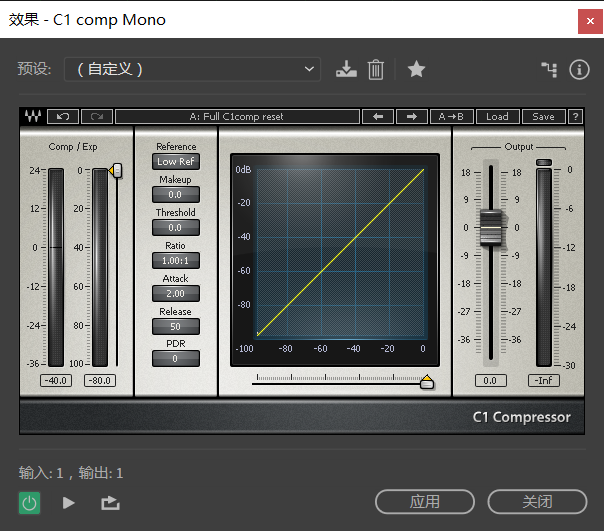Go to next preset with right arrow
This screenshot has width=604, height=531.
click(x=412, y=116)
